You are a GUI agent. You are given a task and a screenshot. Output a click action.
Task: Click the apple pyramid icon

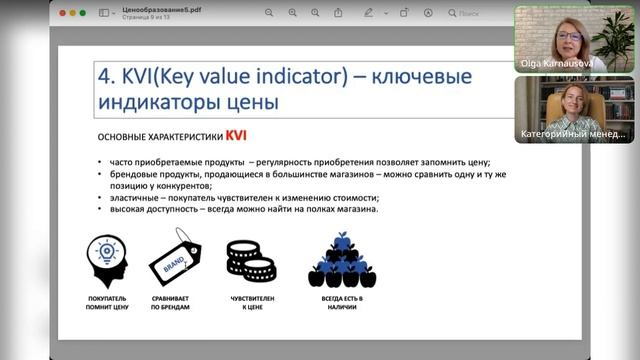(342, 260)
